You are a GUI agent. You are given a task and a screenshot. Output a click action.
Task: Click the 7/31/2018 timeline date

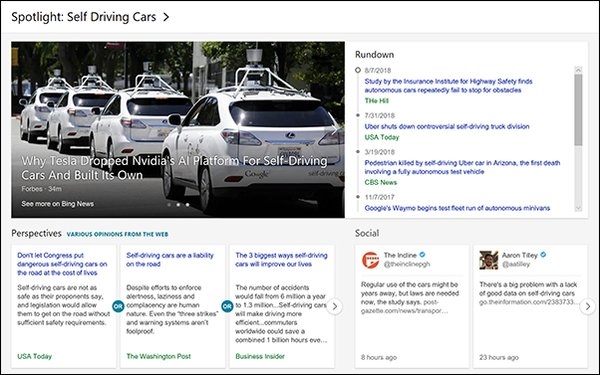tap(379, 116)
